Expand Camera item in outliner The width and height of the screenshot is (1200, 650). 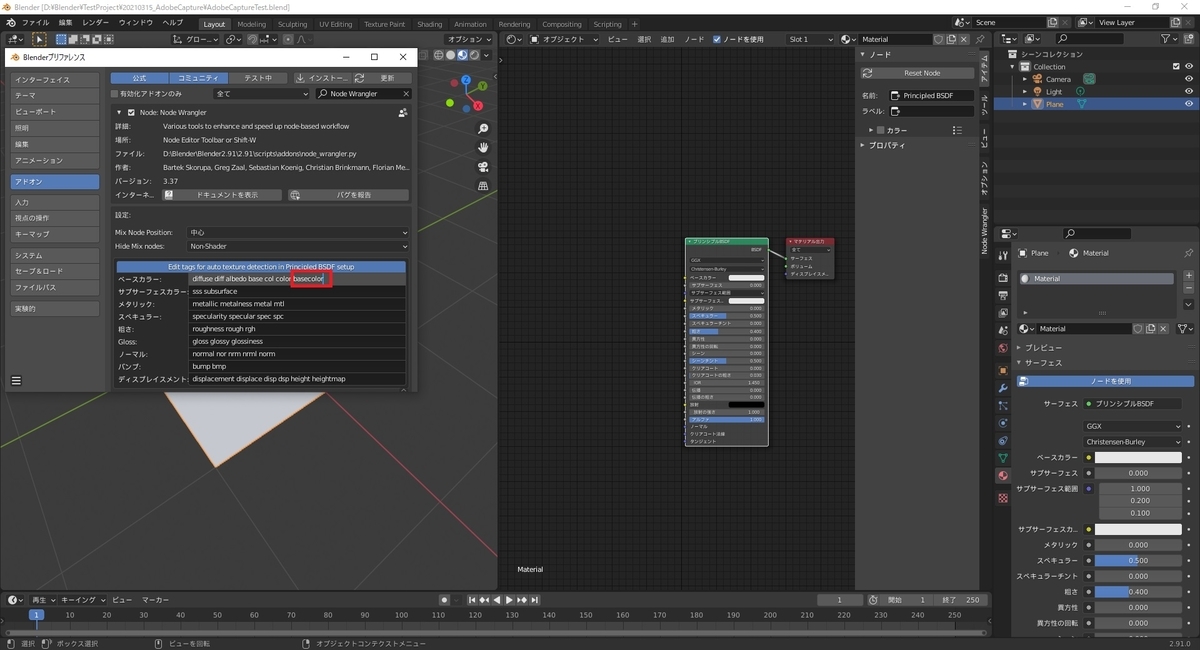tap(1025, 79)
